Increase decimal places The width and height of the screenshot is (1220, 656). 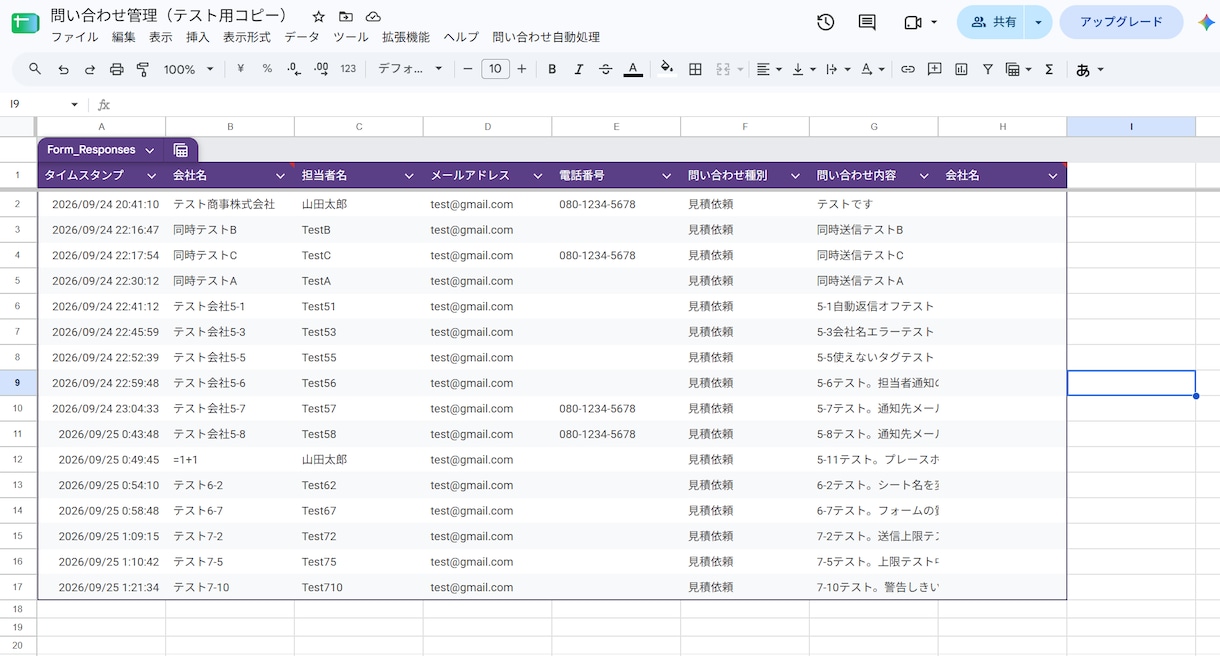click(x=321, y=69)
